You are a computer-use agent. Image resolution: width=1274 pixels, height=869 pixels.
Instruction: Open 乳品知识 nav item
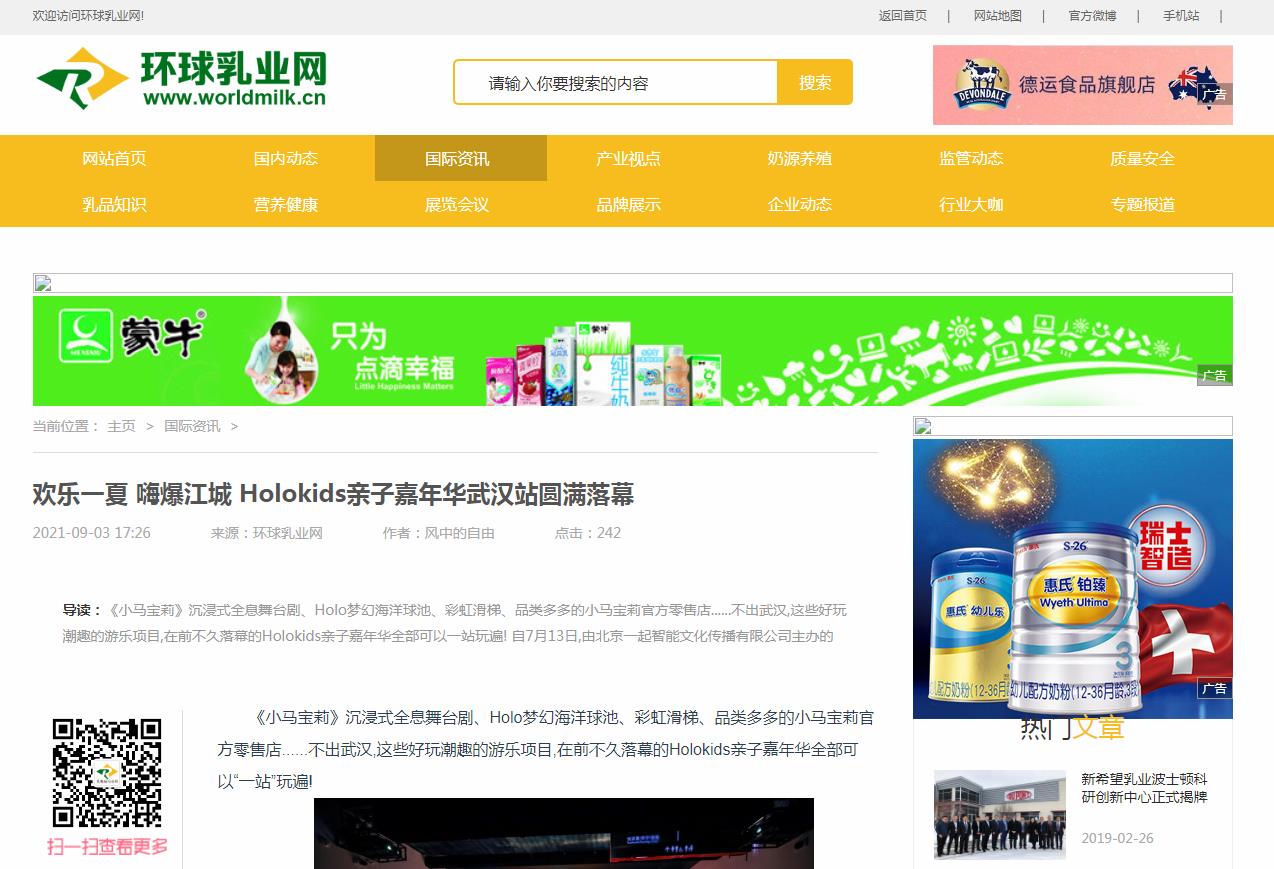[114, 204]
